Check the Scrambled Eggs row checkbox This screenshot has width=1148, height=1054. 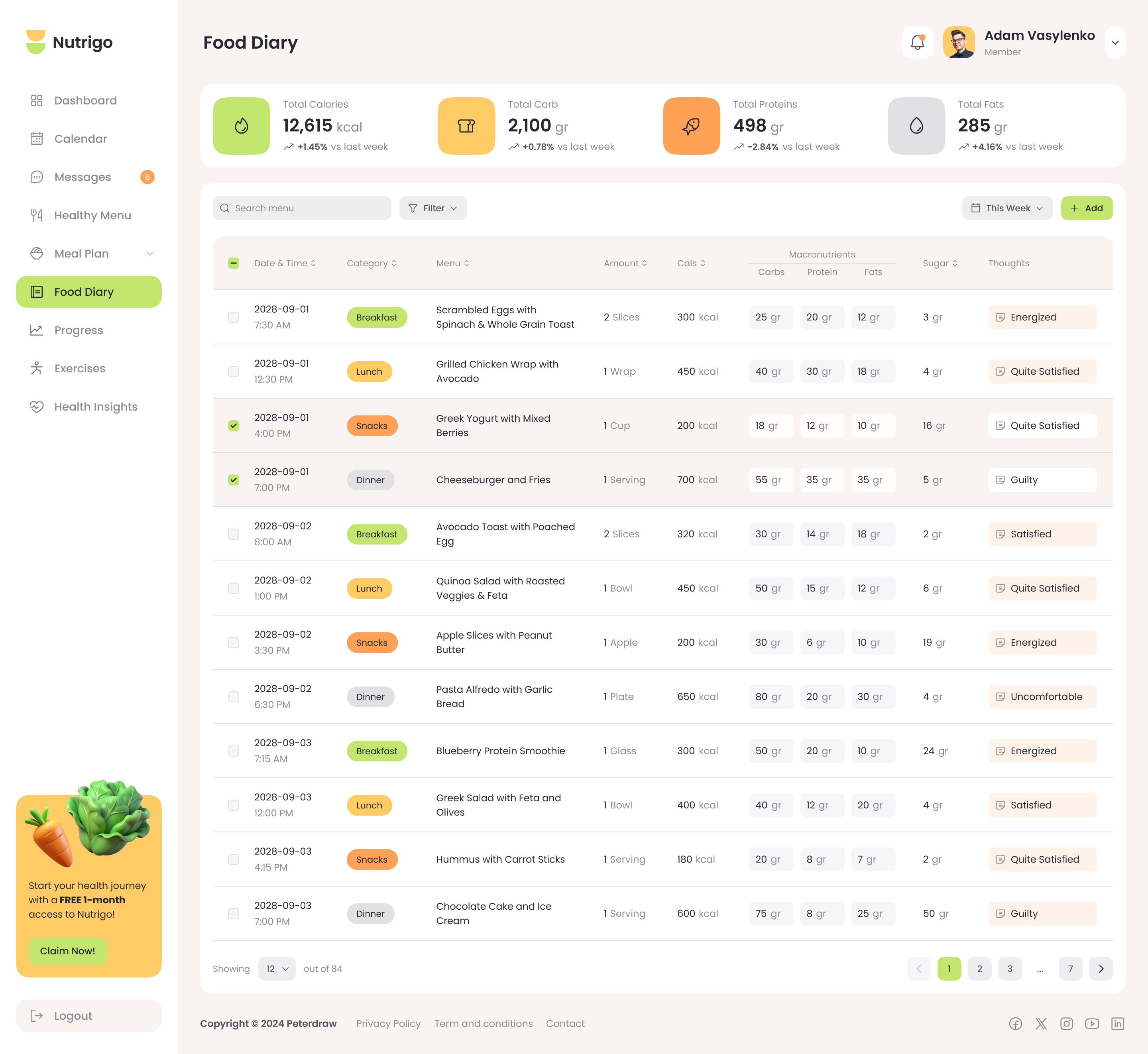[x=233, y=317]
